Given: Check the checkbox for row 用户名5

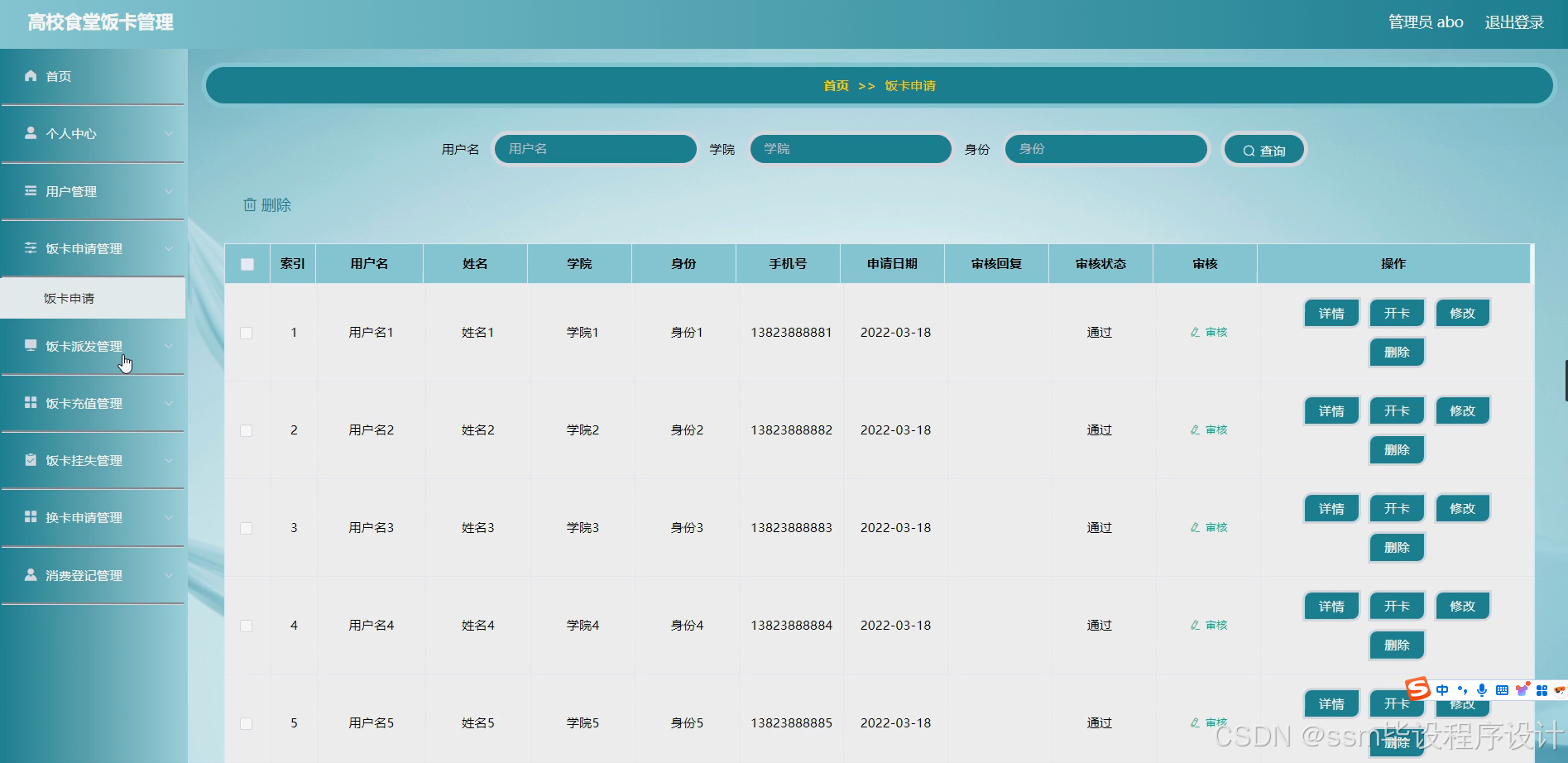Looking at the screenshot, I should [247, 724].
